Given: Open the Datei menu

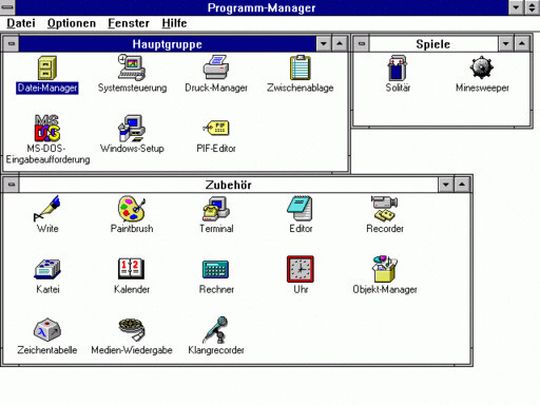Looking at the screenshot, I should coord(21,23).
